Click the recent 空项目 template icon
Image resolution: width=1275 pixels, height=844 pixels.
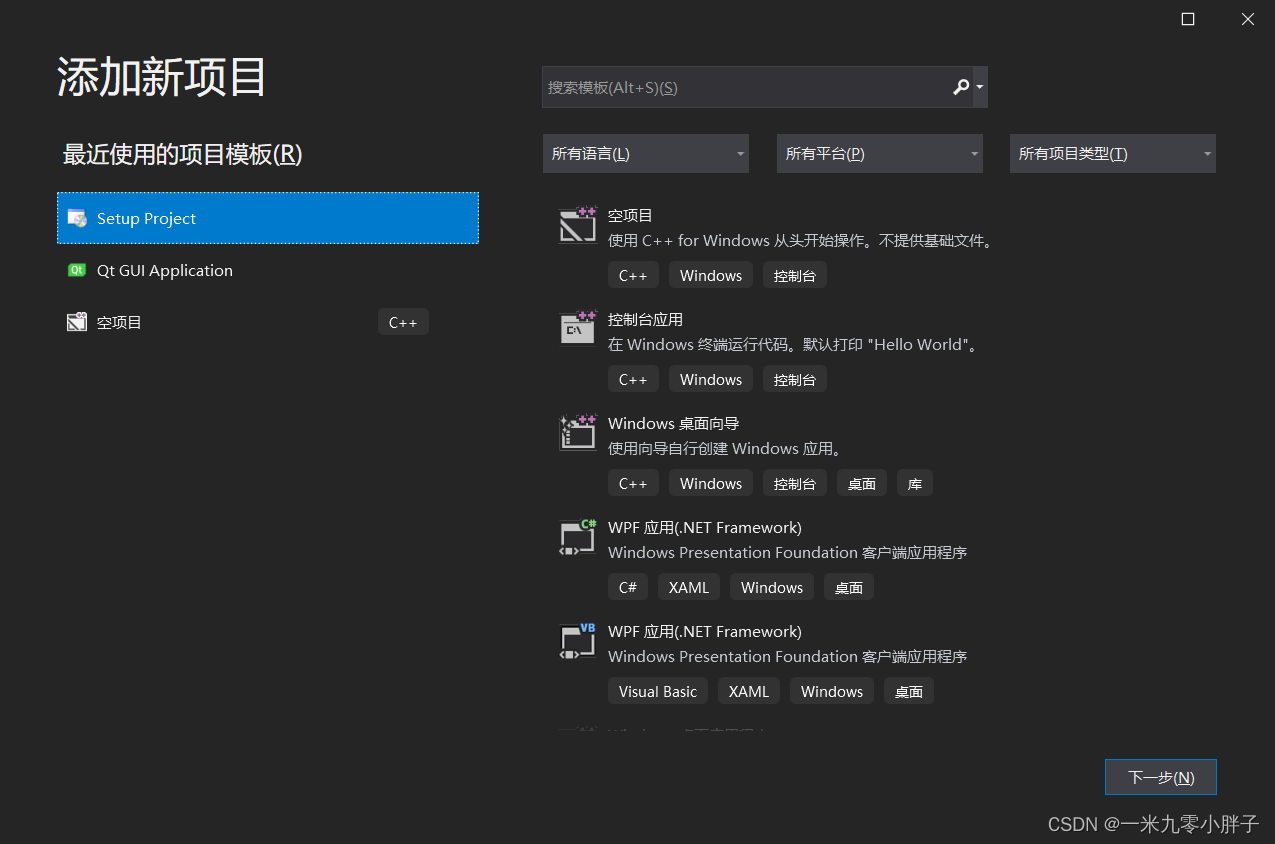pyautogui.click(x=77, y=322)
